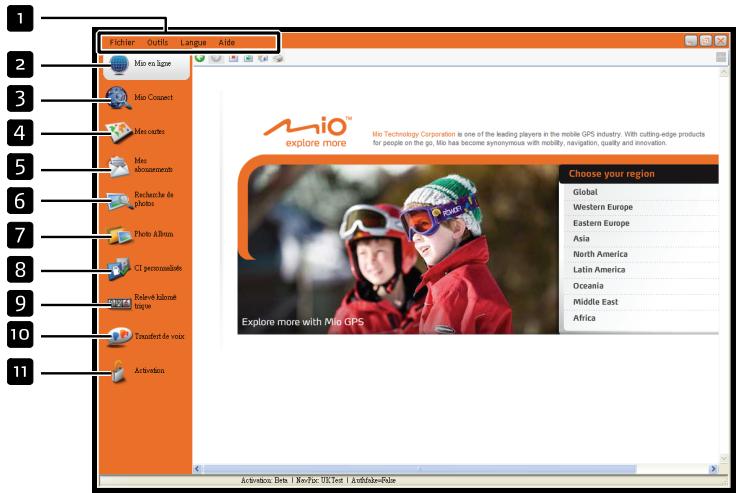
Task: Click the Photo Album sidebar label
Action: click(154, 234)
